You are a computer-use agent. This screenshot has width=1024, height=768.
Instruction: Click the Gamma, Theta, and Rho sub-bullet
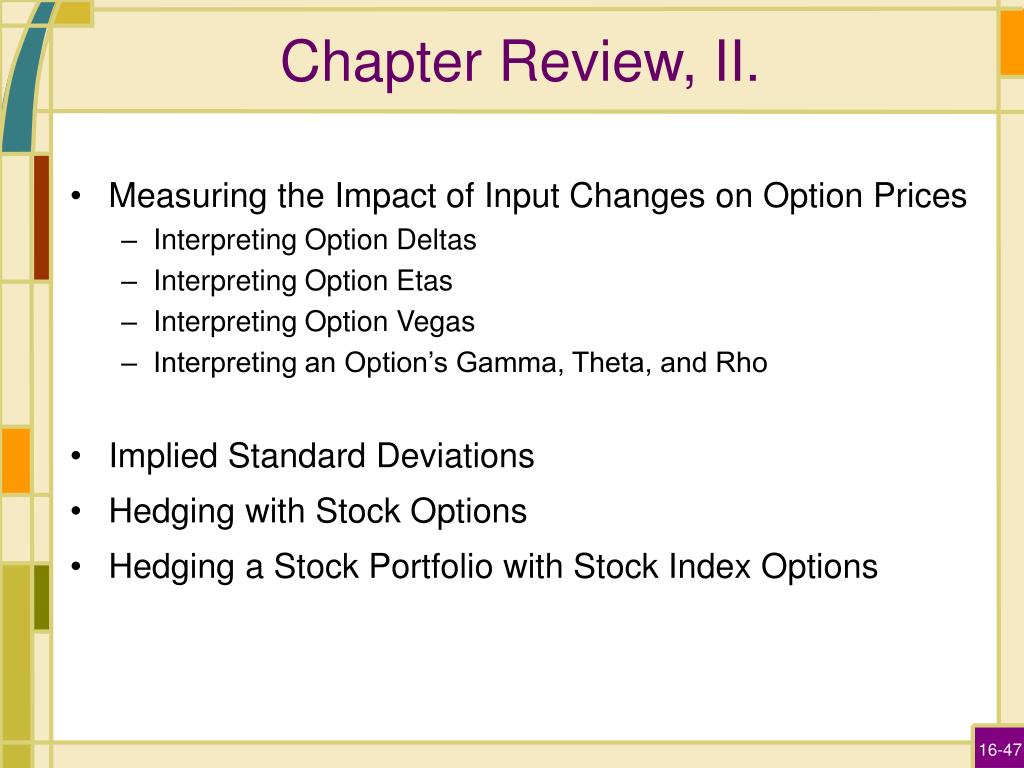(x=460, y=362)
